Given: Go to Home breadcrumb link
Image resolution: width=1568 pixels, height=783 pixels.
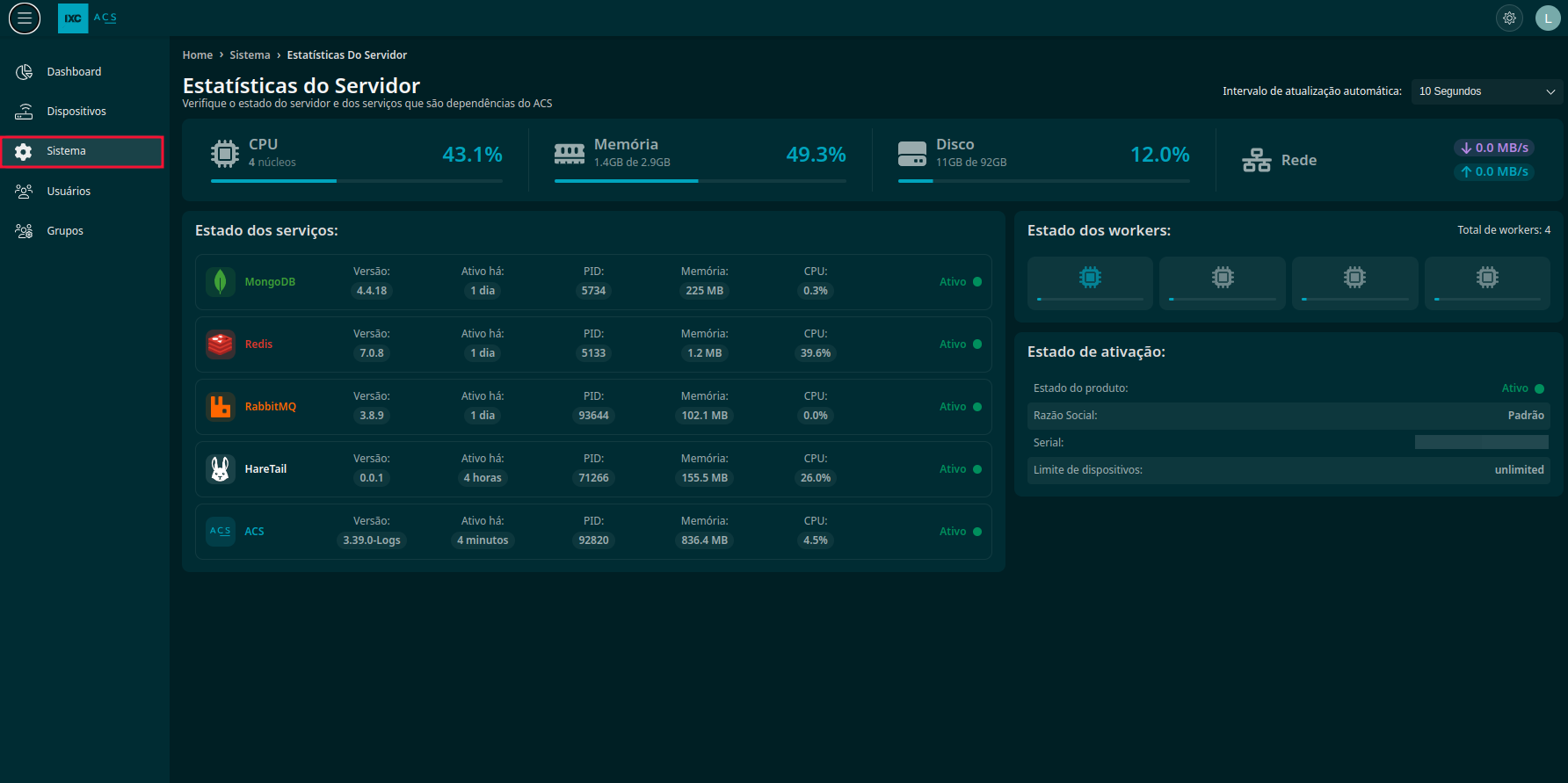Looking at the screenshot, I should (198, 55).
